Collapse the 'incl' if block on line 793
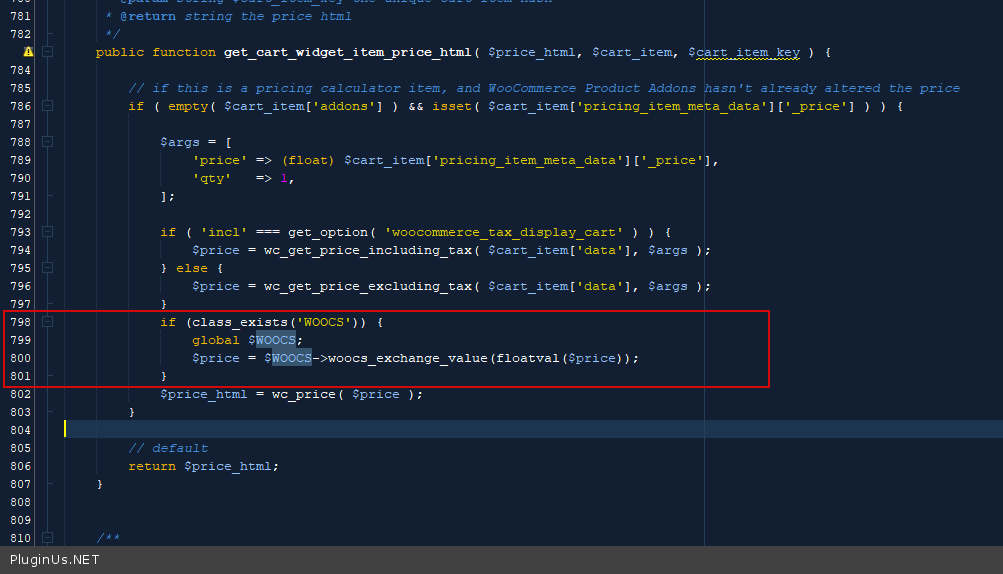The width and height of the screenshot is (1003, 574). point(47,232)
